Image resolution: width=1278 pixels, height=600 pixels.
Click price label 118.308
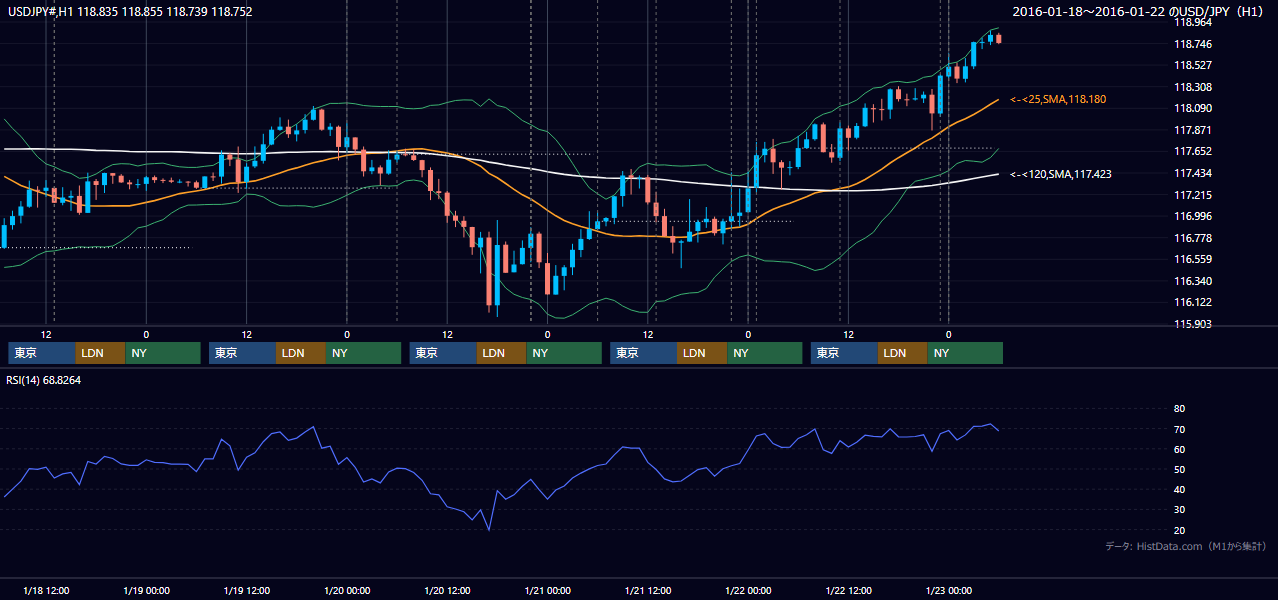click(x=1192, y=87)
